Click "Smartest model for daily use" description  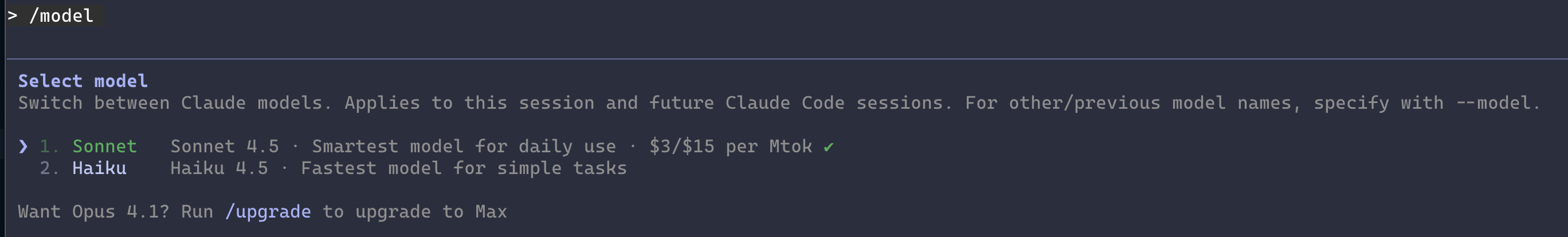coord(463,147)
